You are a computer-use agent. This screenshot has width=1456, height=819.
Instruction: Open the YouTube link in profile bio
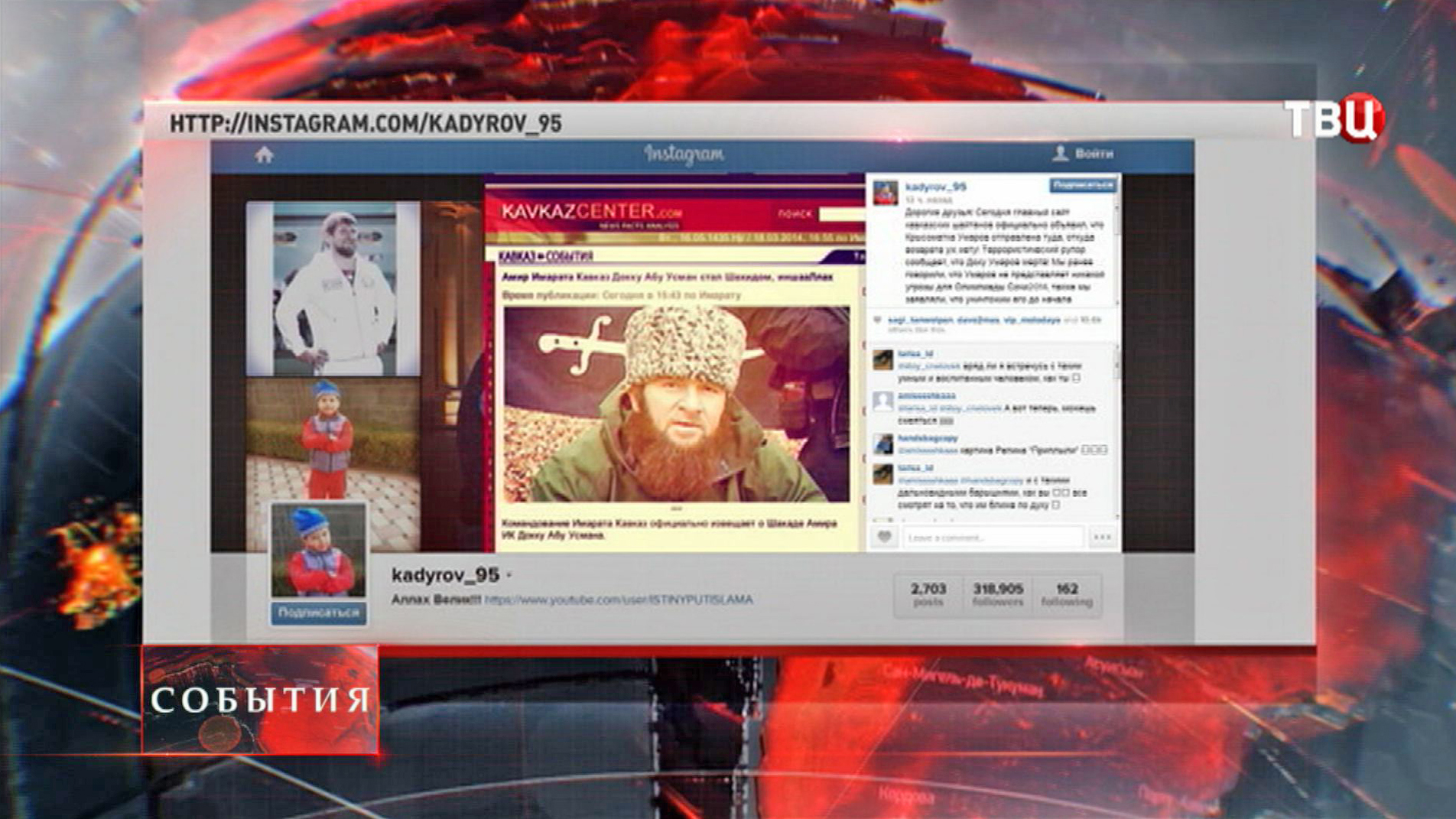(x=619, y=600)
